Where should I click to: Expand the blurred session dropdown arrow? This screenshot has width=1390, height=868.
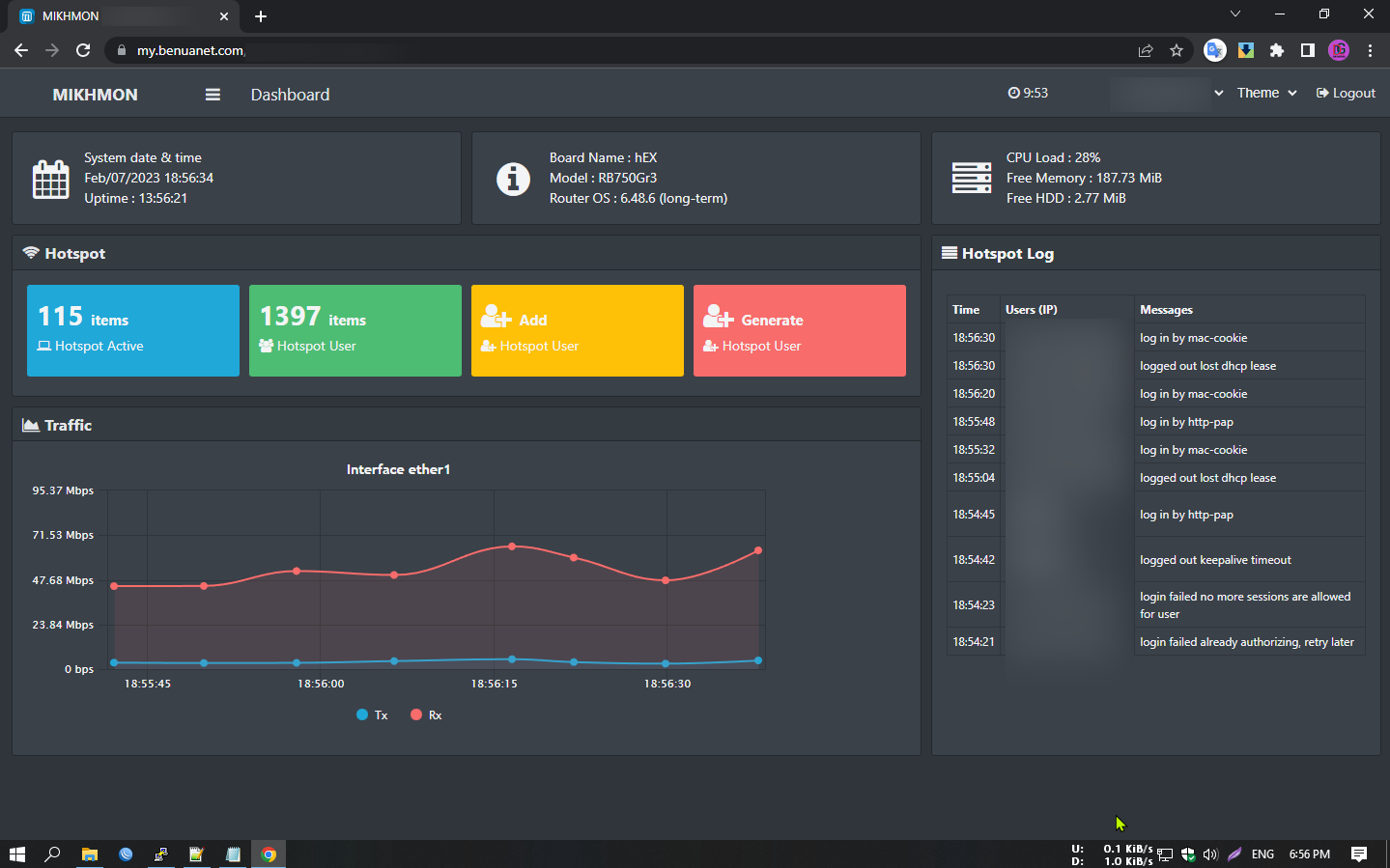(1218, 94)
